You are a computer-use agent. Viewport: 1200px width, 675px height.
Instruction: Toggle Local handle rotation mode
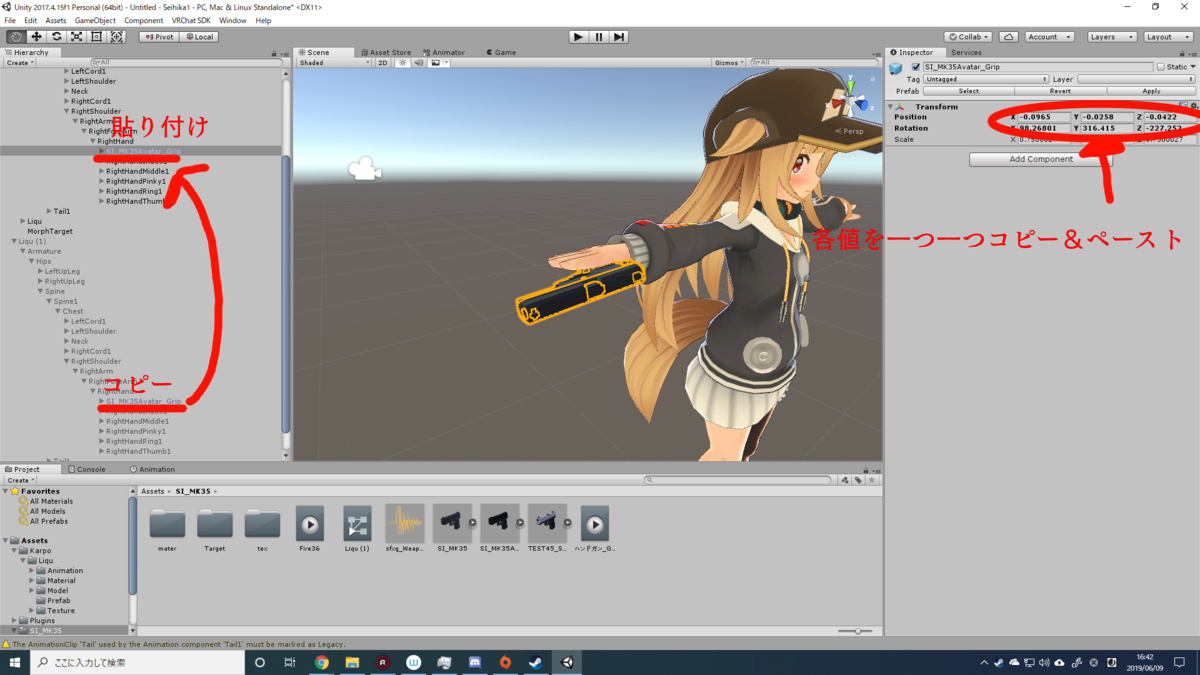click(199, 37)
